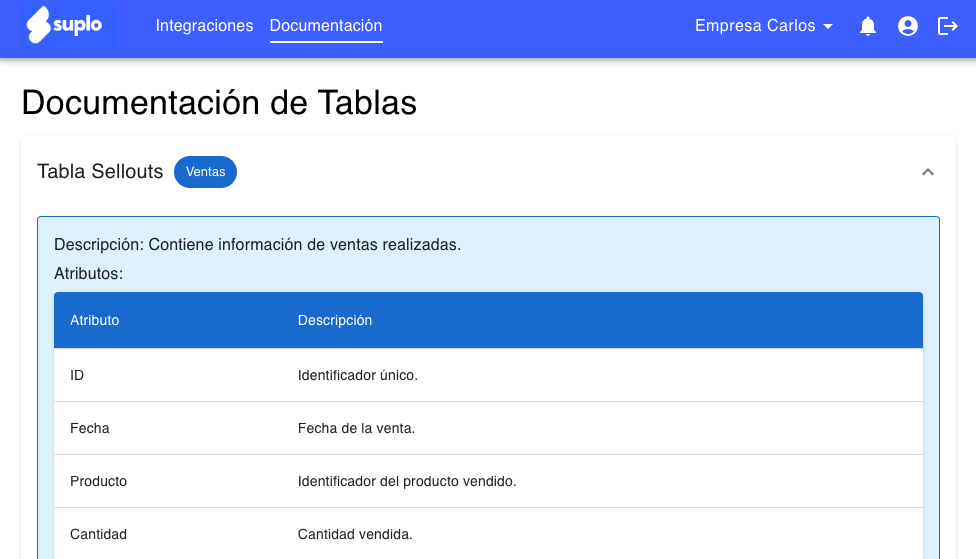976x559 pixels.
Task: Select the Fecha attribute cell
Action: click(x=90, y=428)
